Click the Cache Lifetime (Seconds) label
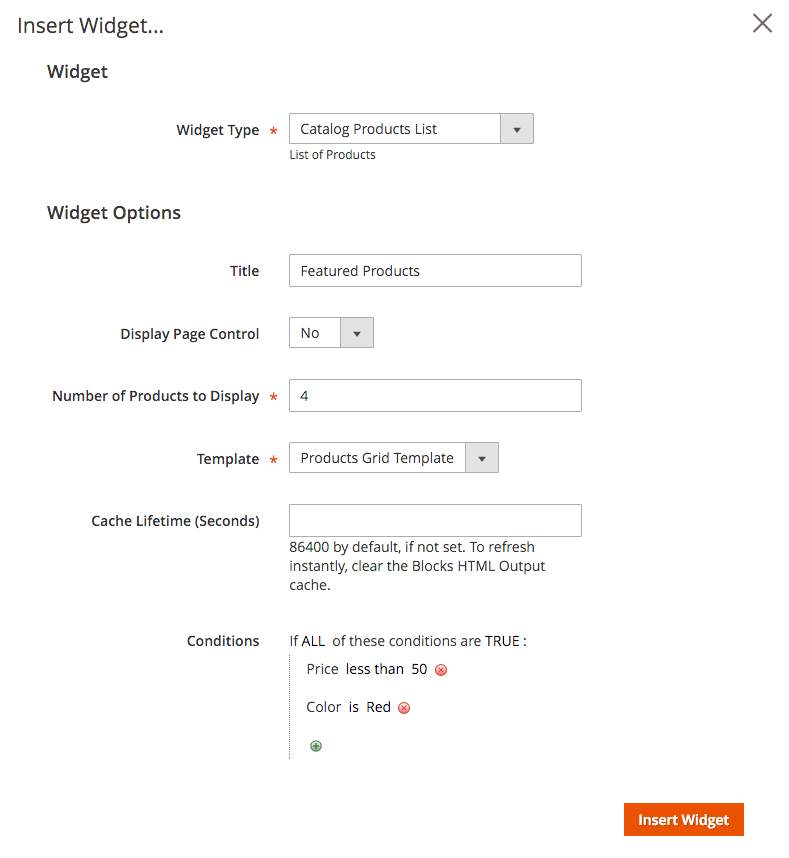This screenshot has width=789, height=858. 175,521
